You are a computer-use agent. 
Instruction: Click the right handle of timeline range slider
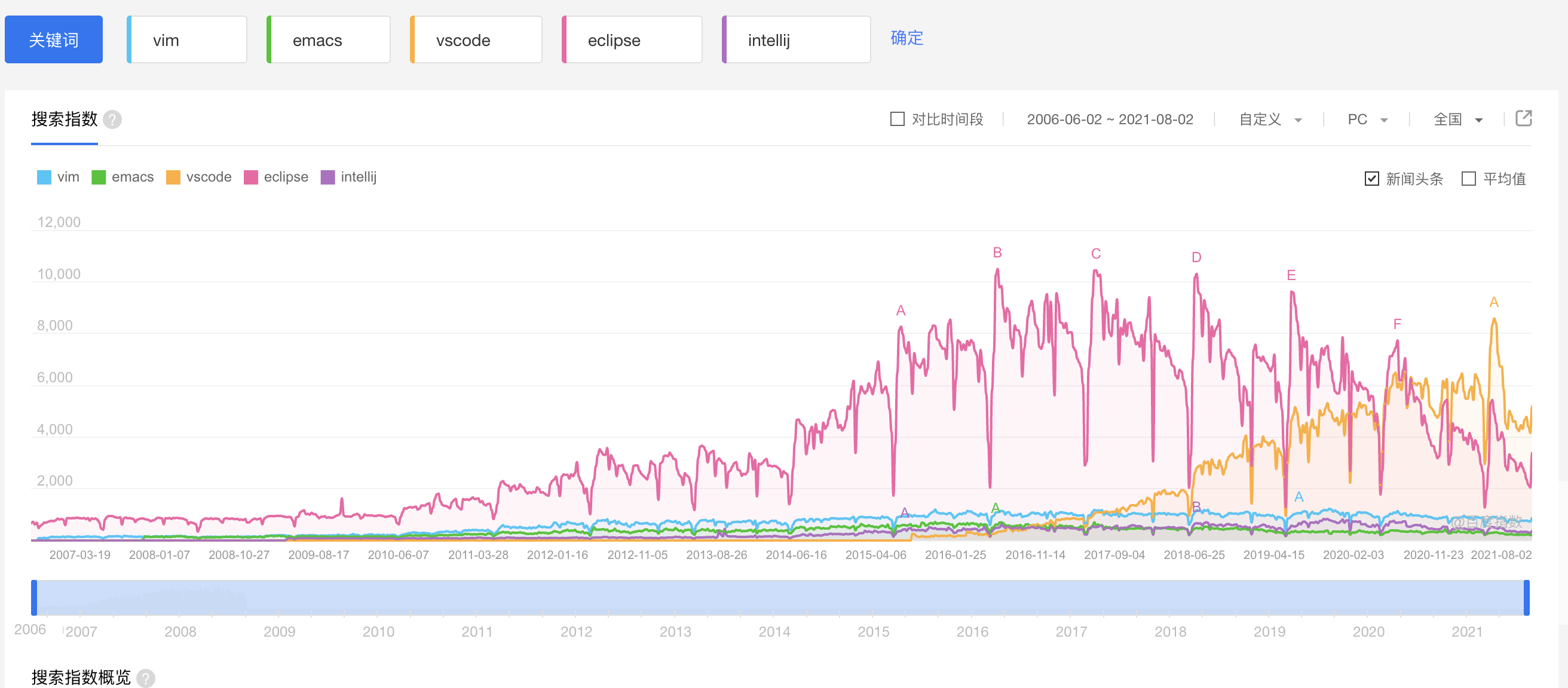click(x=1527, y=598)
